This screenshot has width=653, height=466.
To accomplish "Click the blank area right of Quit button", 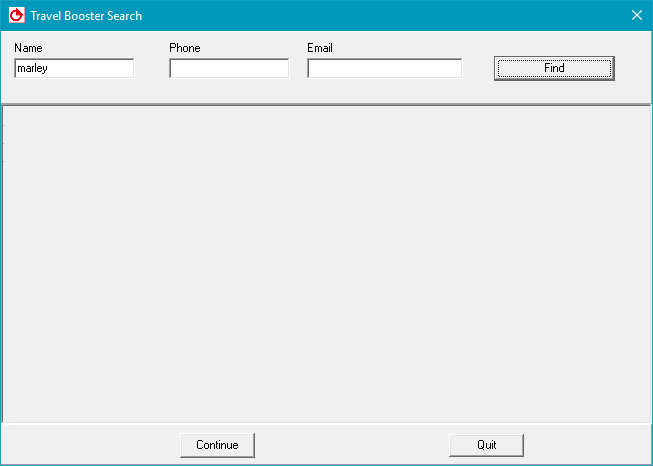I will (x=585, y=445).
